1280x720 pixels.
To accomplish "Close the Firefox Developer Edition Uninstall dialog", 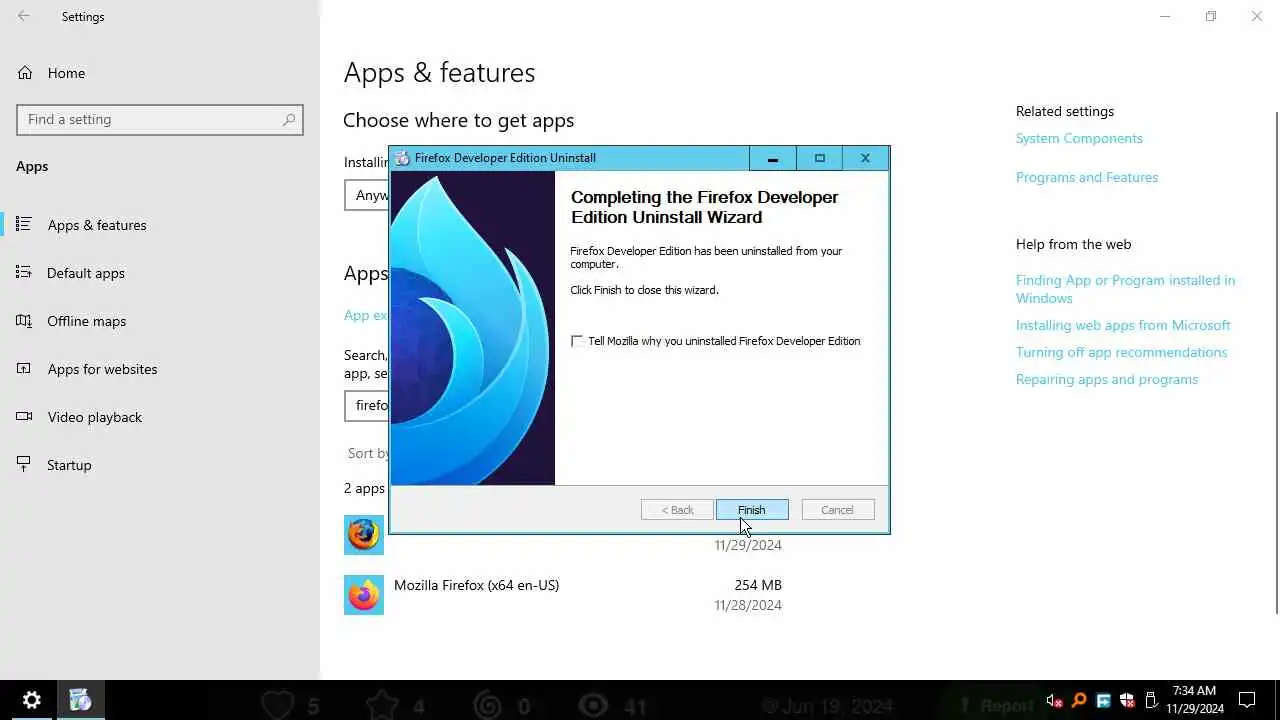I will 865,158.
